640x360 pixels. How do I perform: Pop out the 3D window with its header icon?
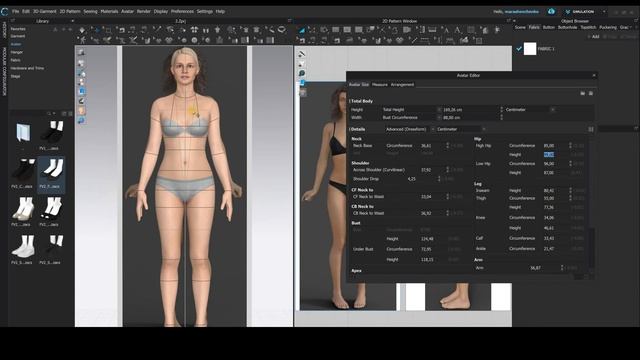pos(289,21)
